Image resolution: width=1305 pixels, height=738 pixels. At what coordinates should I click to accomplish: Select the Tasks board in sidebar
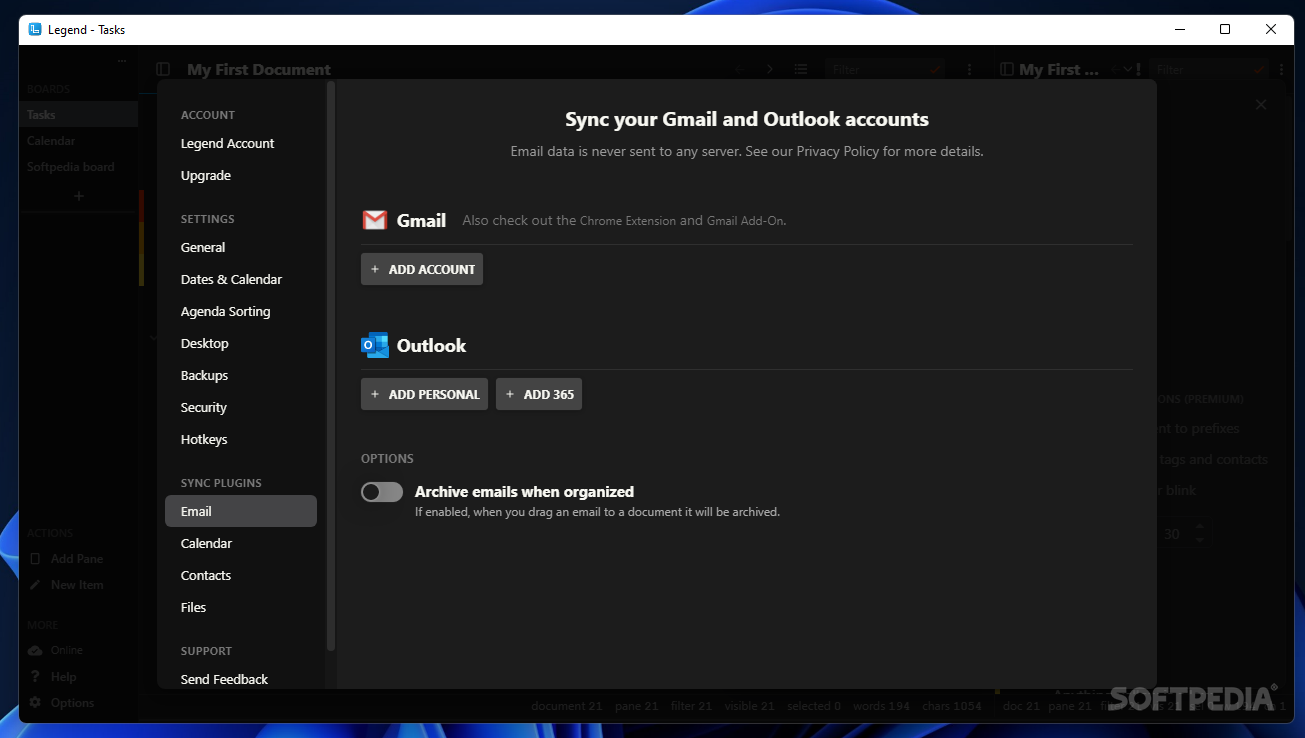pyautogui.click(x=78, y=115)
